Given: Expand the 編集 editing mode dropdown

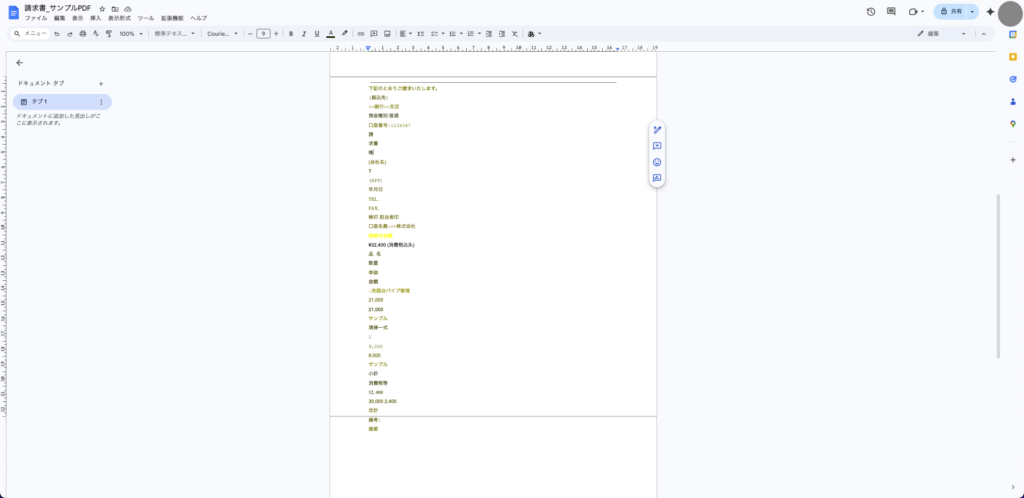Looking at the screenshot, I should 942,34.
